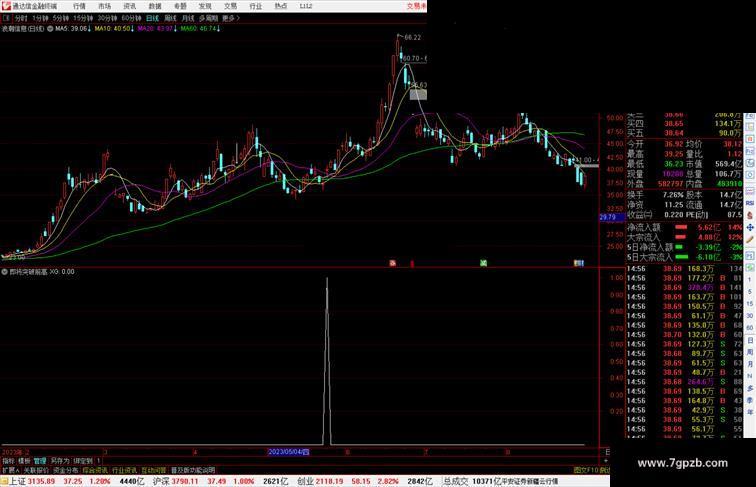The height and width of the screenshot is (487, 756).
Task: Click the 绑定到 button
Action: (x=82, y=461)
